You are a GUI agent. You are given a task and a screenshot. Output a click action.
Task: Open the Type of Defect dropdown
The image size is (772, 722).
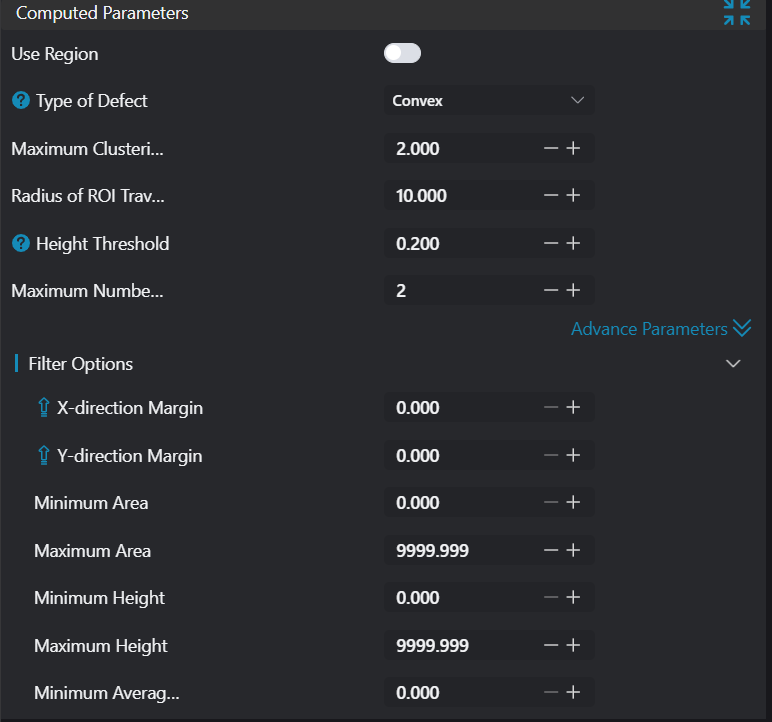(488, 101)
